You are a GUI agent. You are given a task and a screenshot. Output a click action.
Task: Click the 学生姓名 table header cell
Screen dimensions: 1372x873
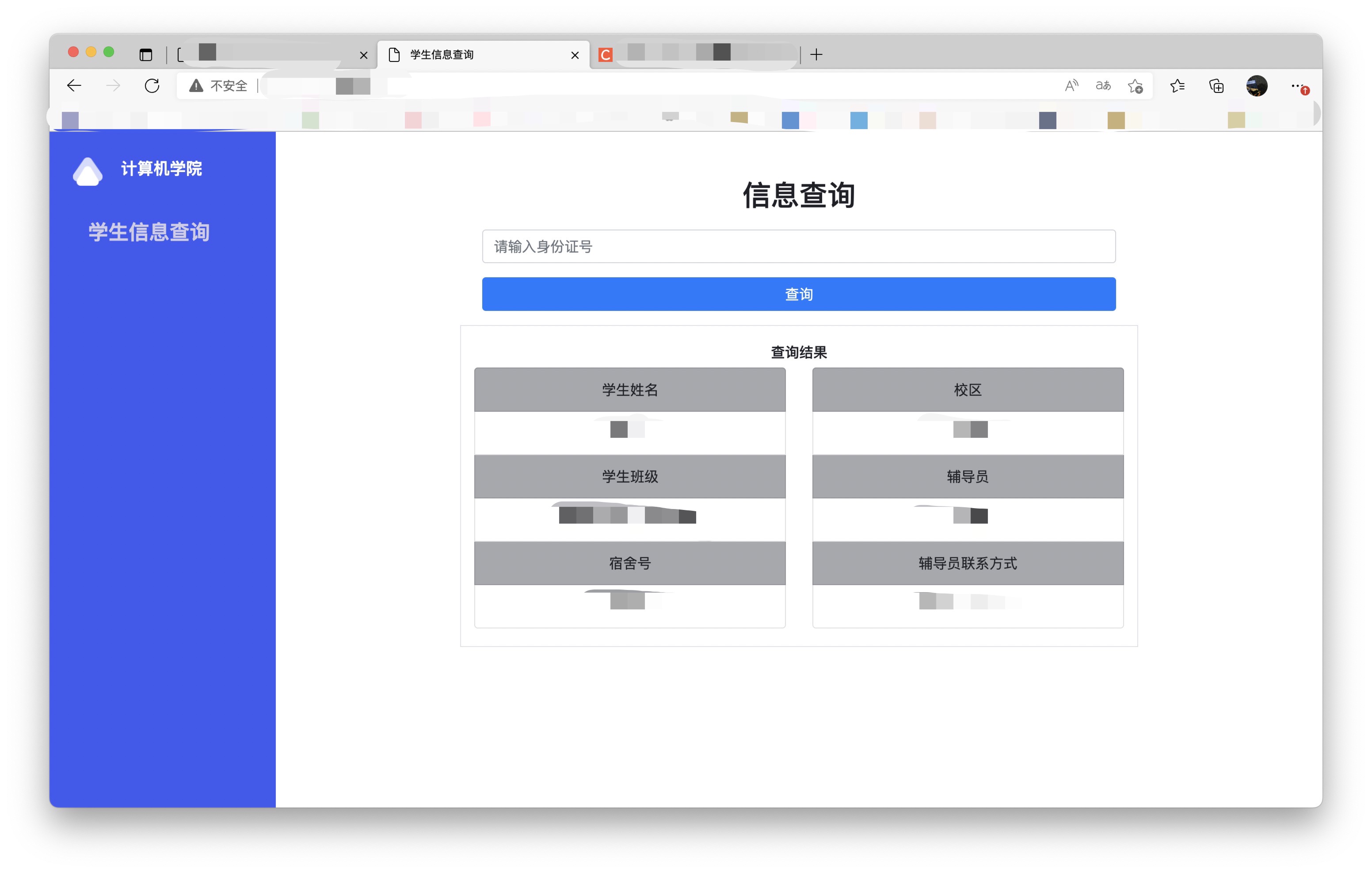point(629,390)
